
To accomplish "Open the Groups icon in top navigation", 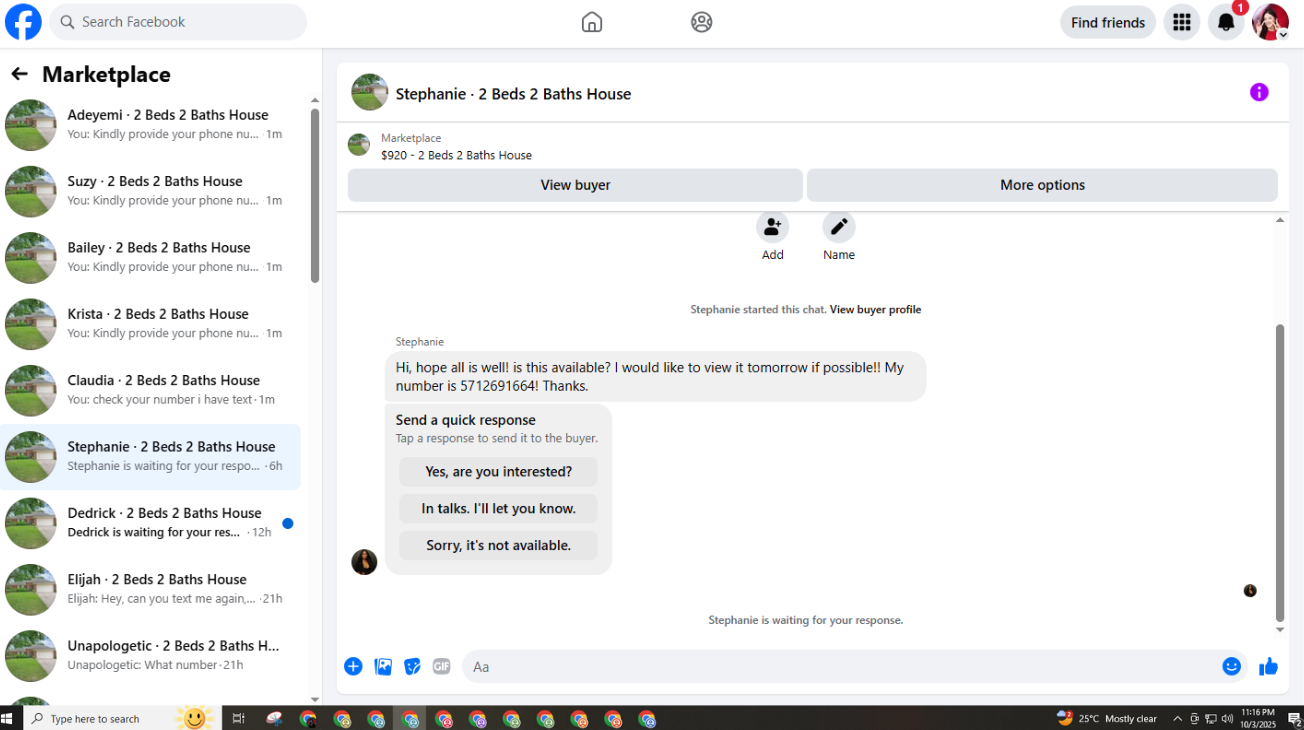I will [x=702, y=22].
